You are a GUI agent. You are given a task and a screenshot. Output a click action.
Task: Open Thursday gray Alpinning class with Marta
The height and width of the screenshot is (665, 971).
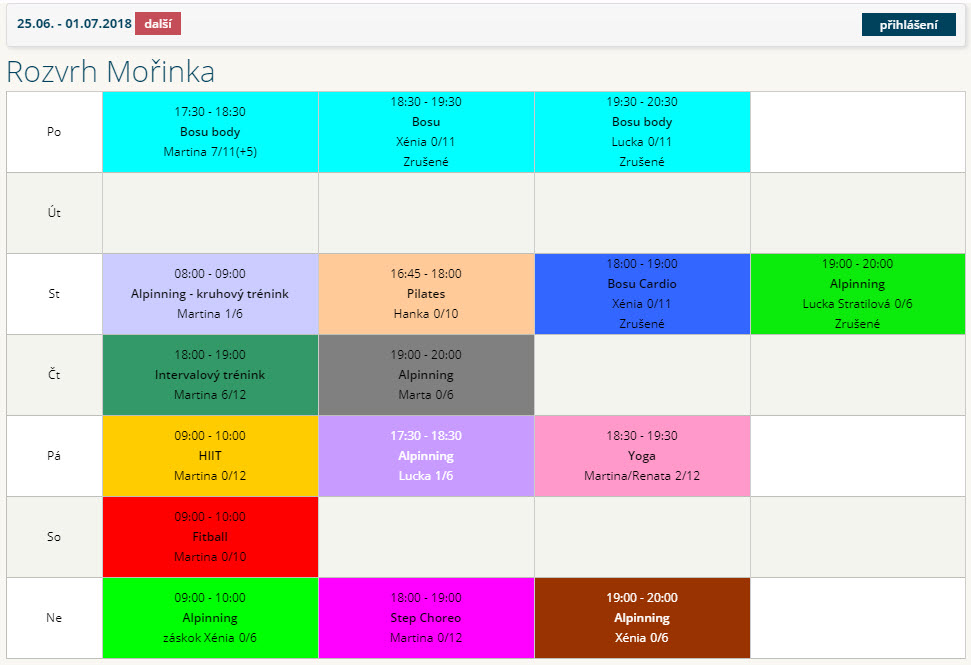[x=426, y=375]
